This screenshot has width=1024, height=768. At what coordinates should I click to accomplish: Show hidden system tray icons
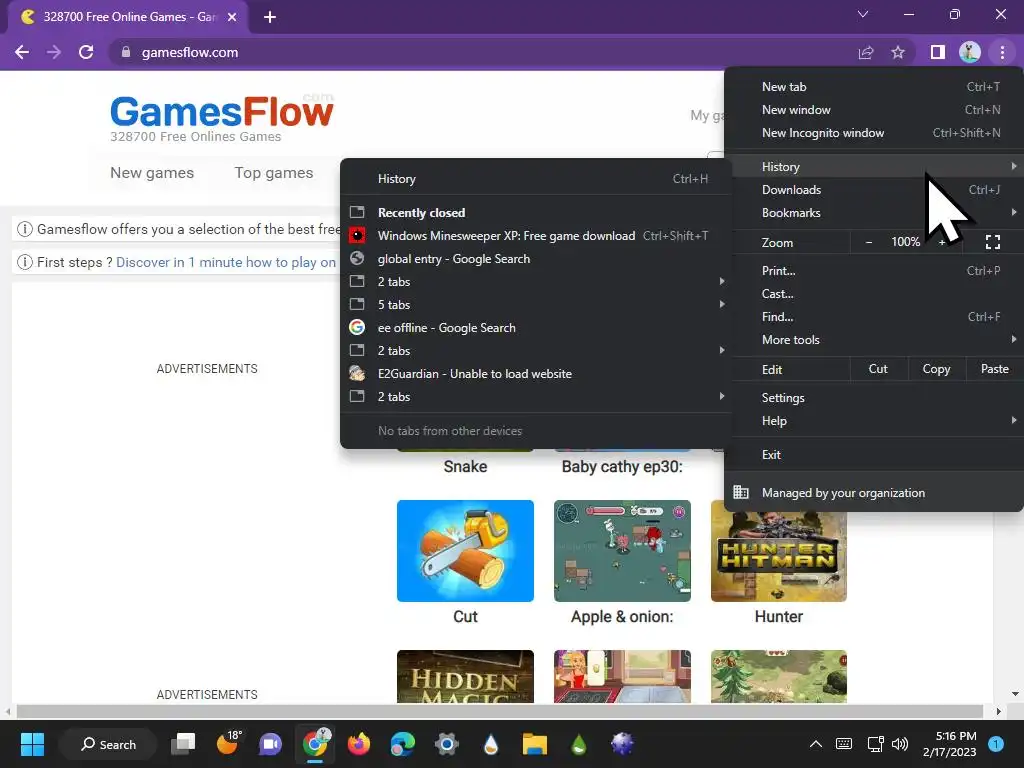[816, 744]
